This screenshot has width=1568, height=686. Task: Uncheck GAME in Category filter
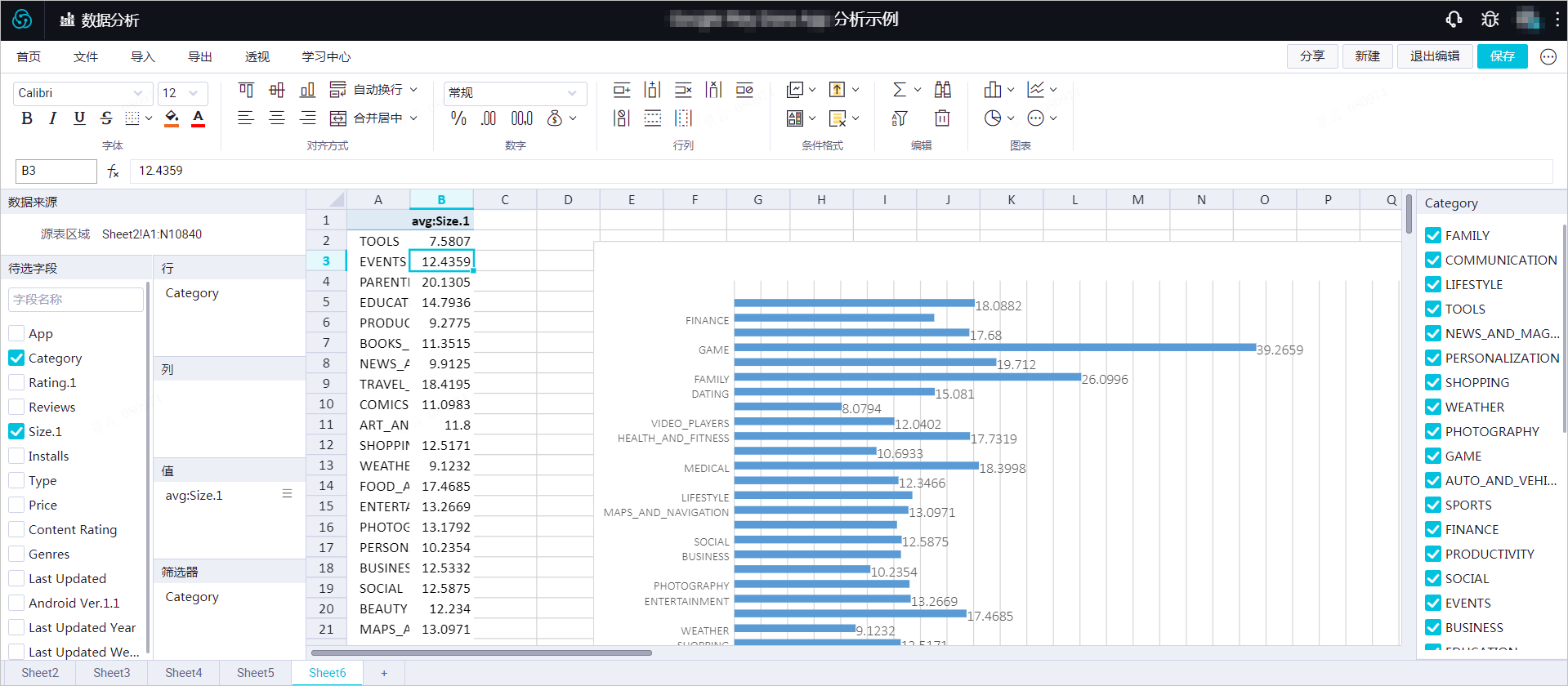pyautogui.click(x=1432, y=456)
